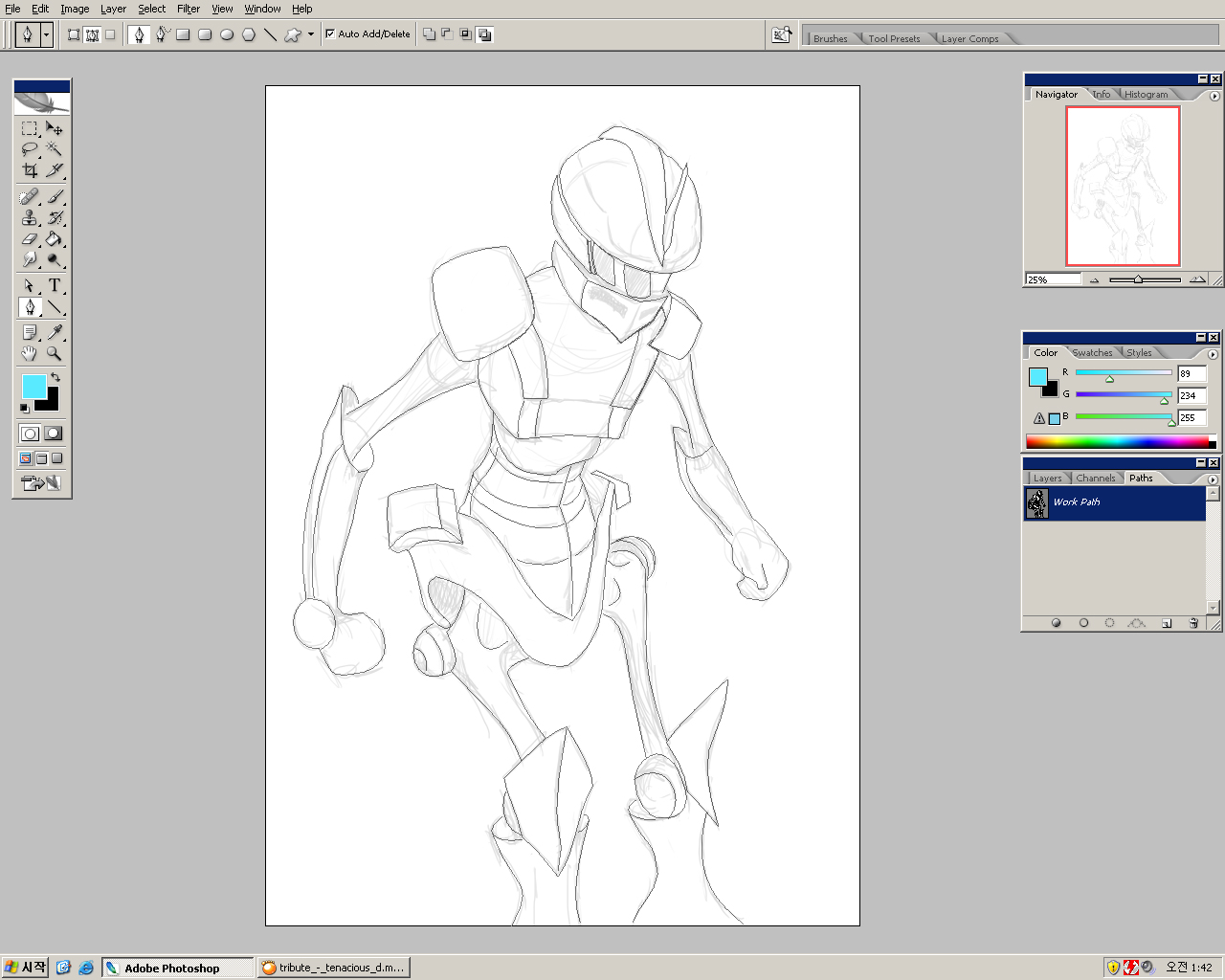
Task: Uncheck the Auto Add/Delete checkbox
Action: pos(330,33)
